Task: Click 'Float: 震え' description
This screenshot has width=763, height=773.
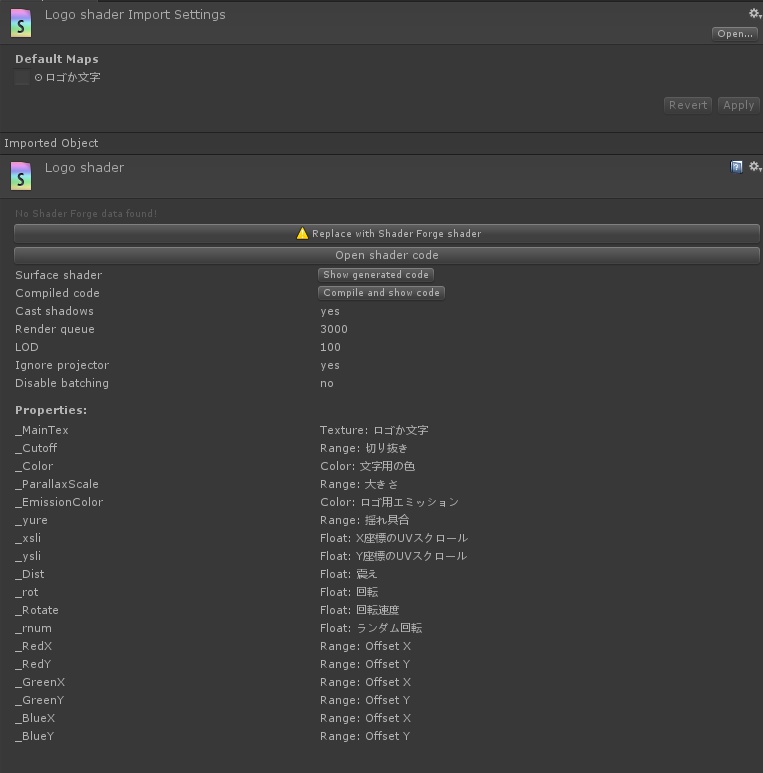Action: pos(348,574)
